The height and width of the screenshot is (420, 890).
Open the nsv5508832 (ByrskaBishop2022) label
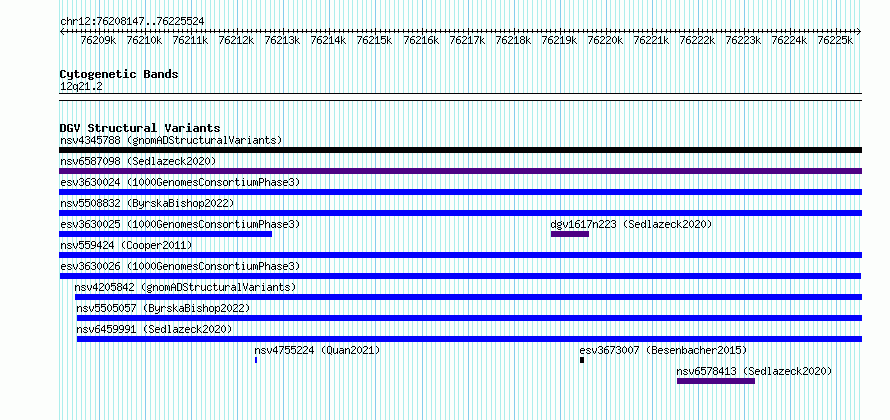coord(147,203)
